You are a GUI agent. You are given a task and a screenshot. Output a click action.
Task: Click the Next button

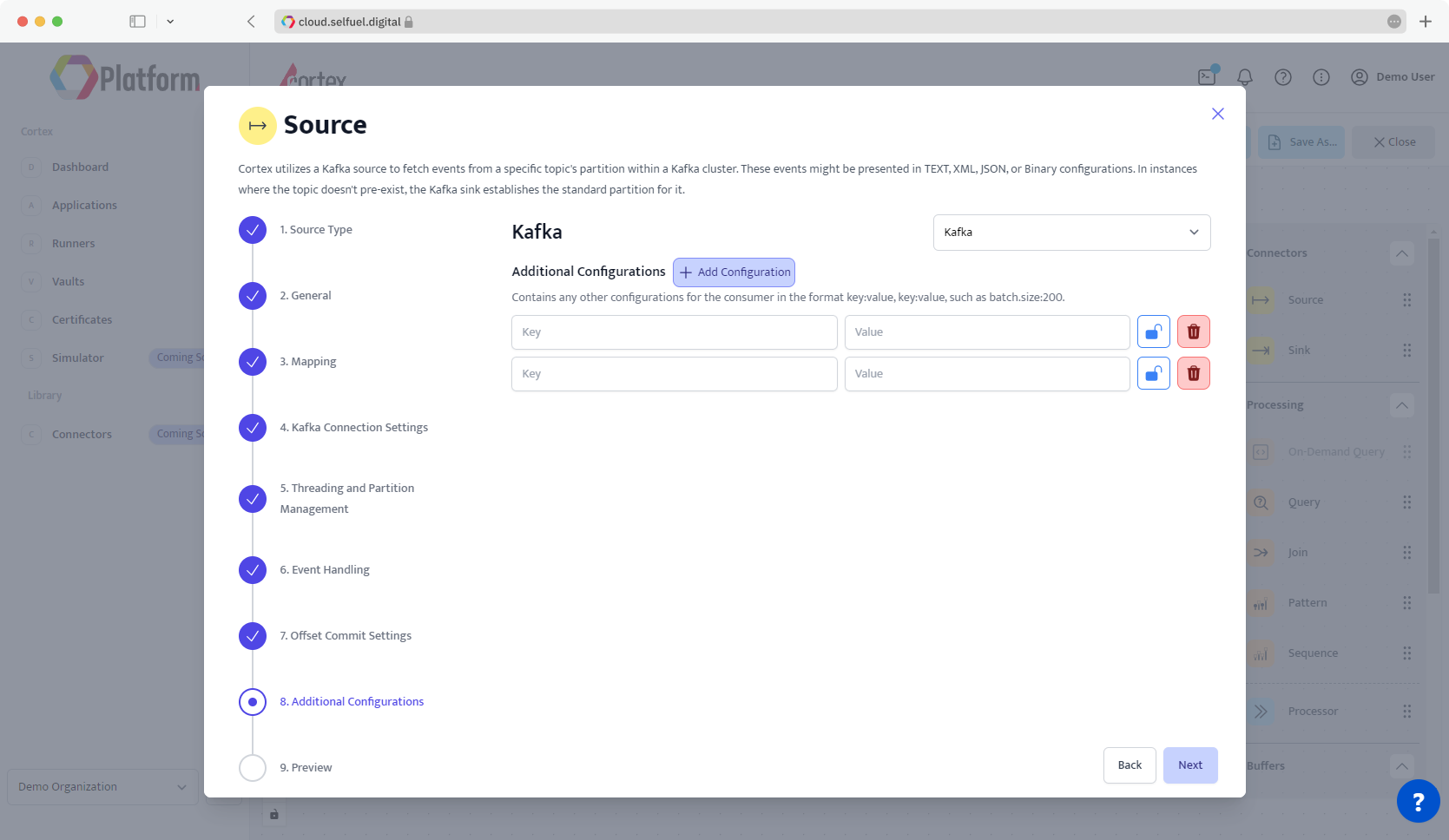1190,765
